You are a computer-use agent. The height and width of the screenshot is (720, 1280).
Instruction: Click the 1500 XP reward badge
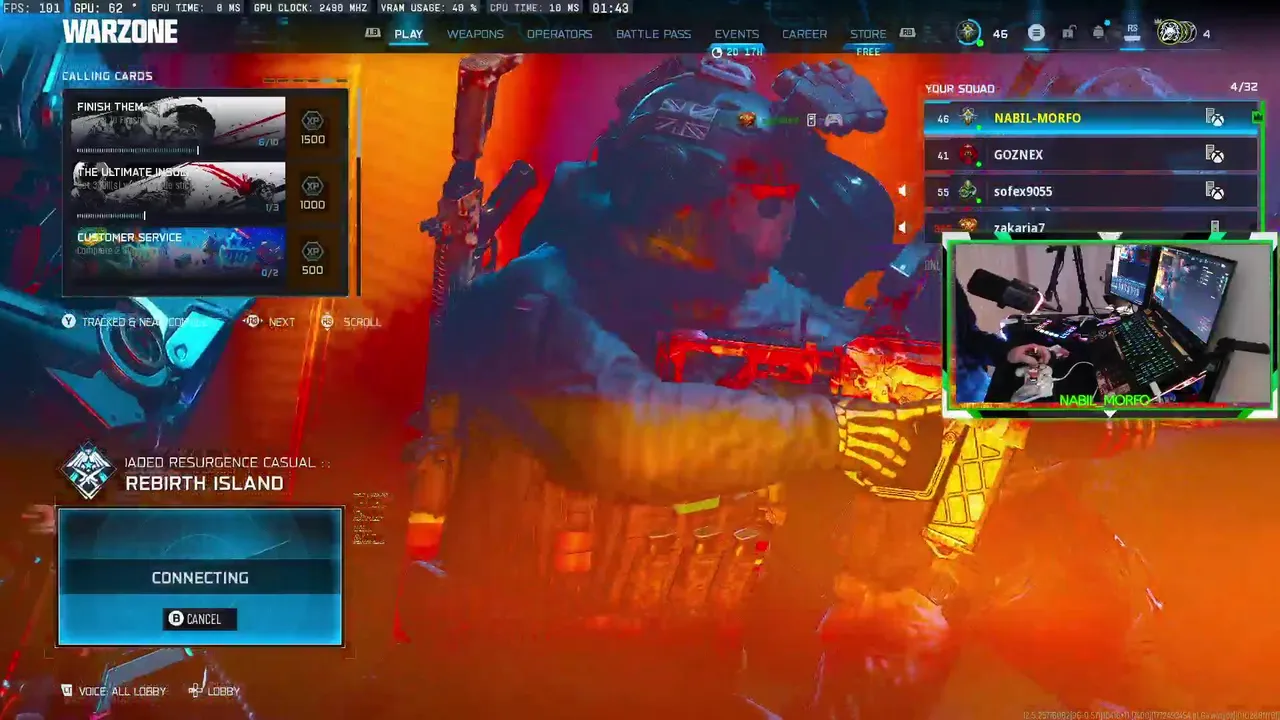[312, 127]
